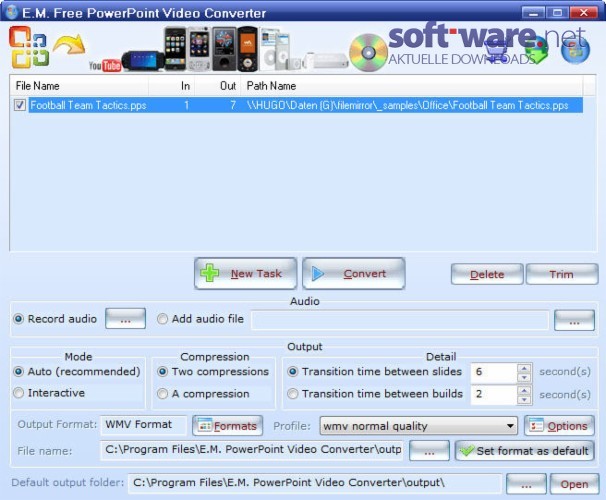Browse for record audio settings button
The width and height of the screenshot is (606, 500).
coord(126,319)
